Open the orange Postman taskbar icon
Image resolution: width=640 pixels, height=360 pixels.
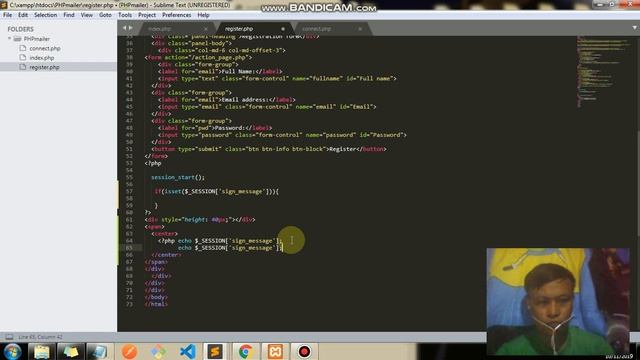pos(129,351)
